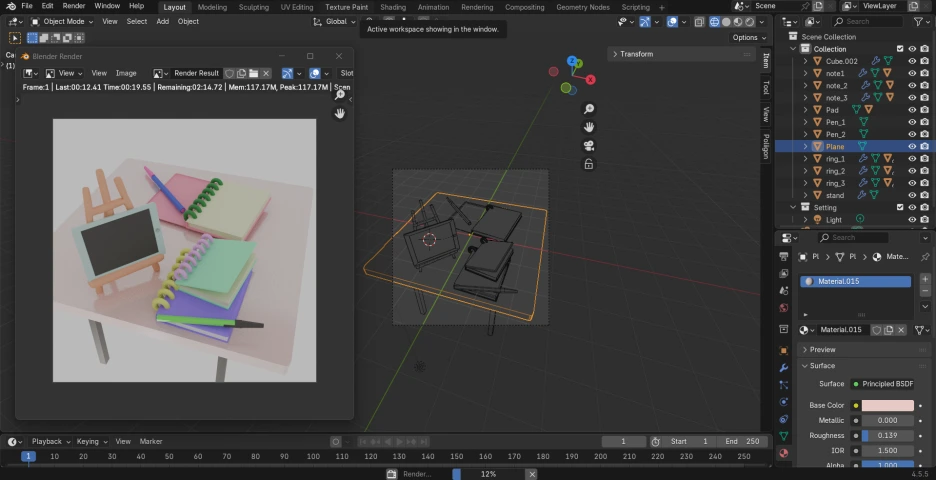Screen dimensions: 936x480
Task: Click the viewport zoom magnifier icon
Action: tap(589, 109)
